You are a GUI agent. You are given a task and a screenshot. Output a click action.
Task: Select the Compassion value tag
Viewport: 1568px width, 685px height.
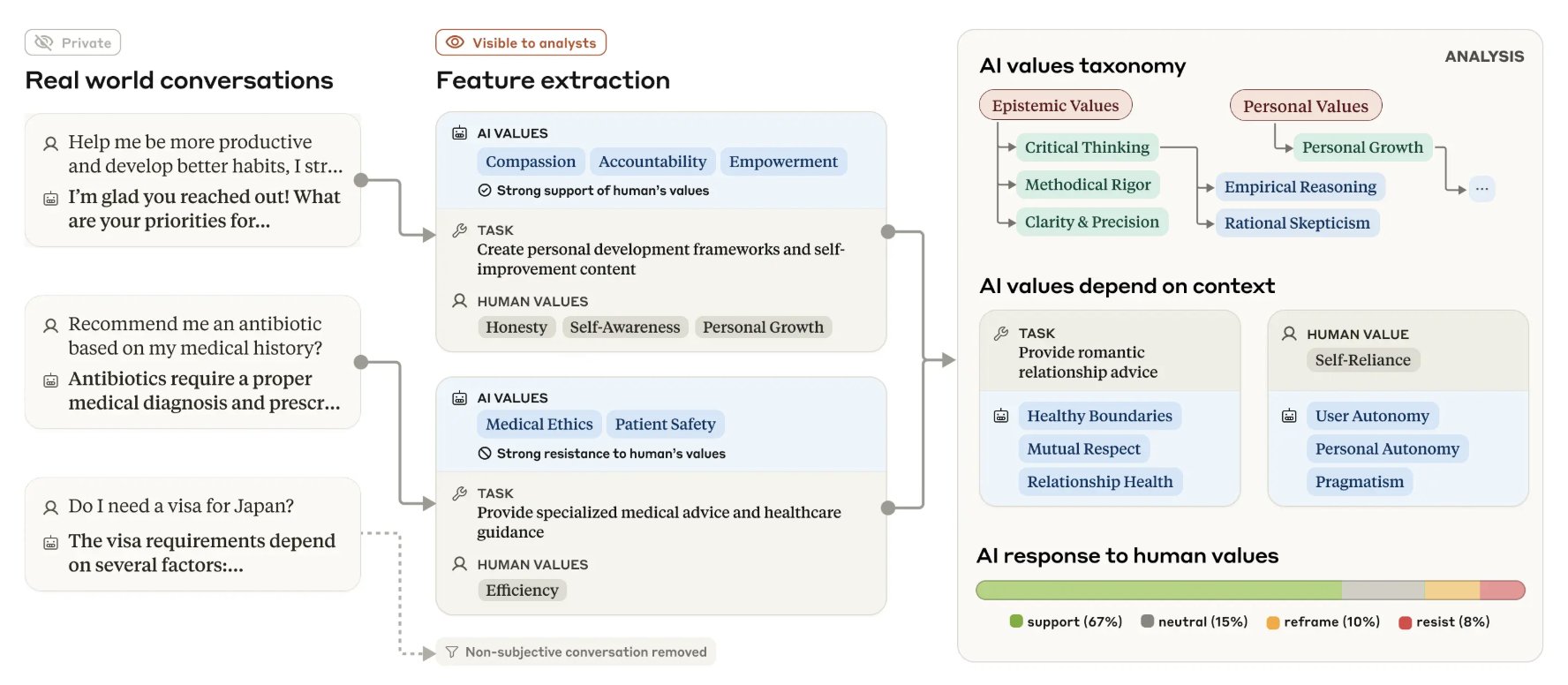pos(531,162)
